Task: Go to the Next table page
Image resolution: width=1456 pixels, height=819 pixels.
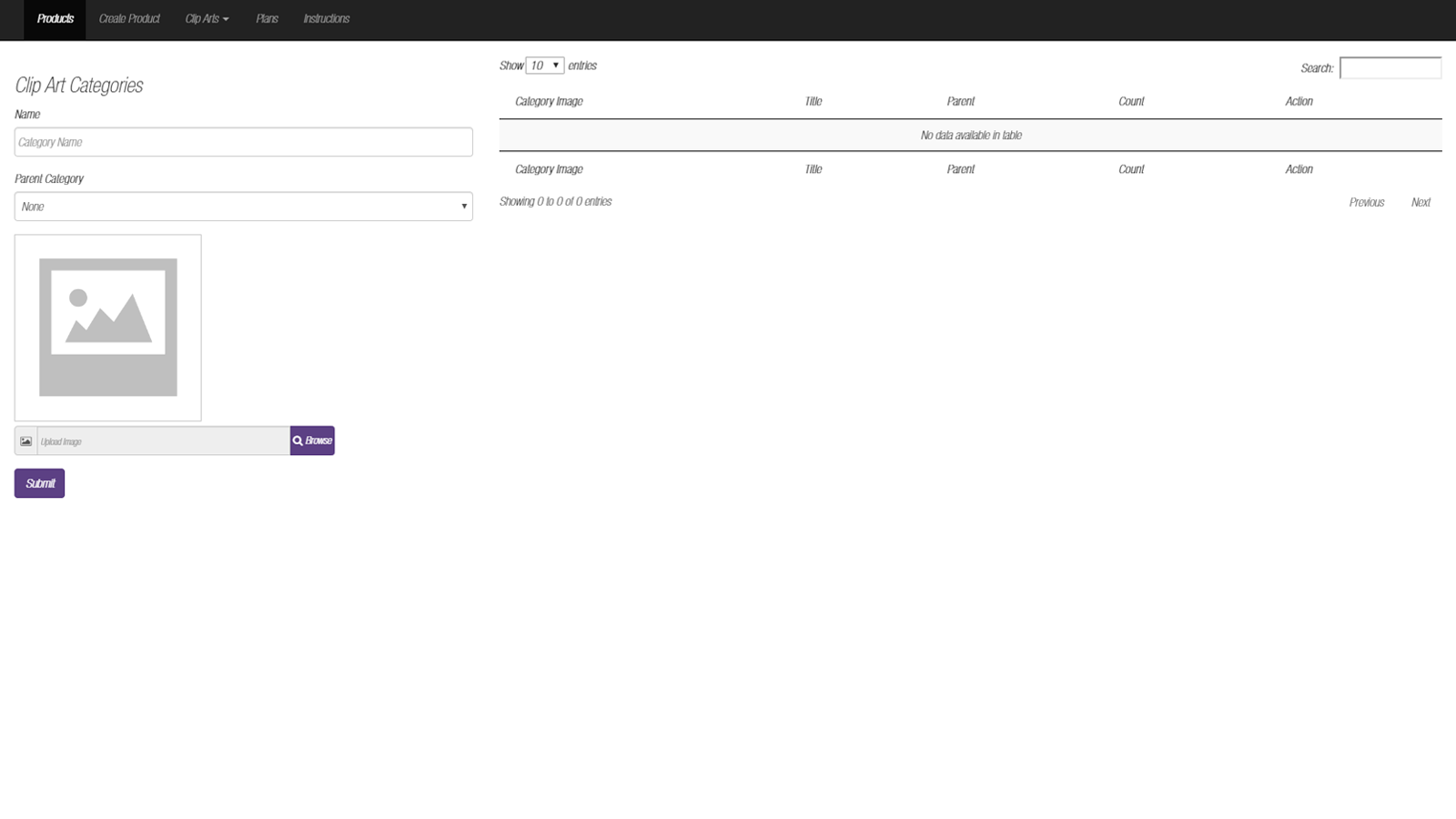Action: click(x=1421, y=203)
